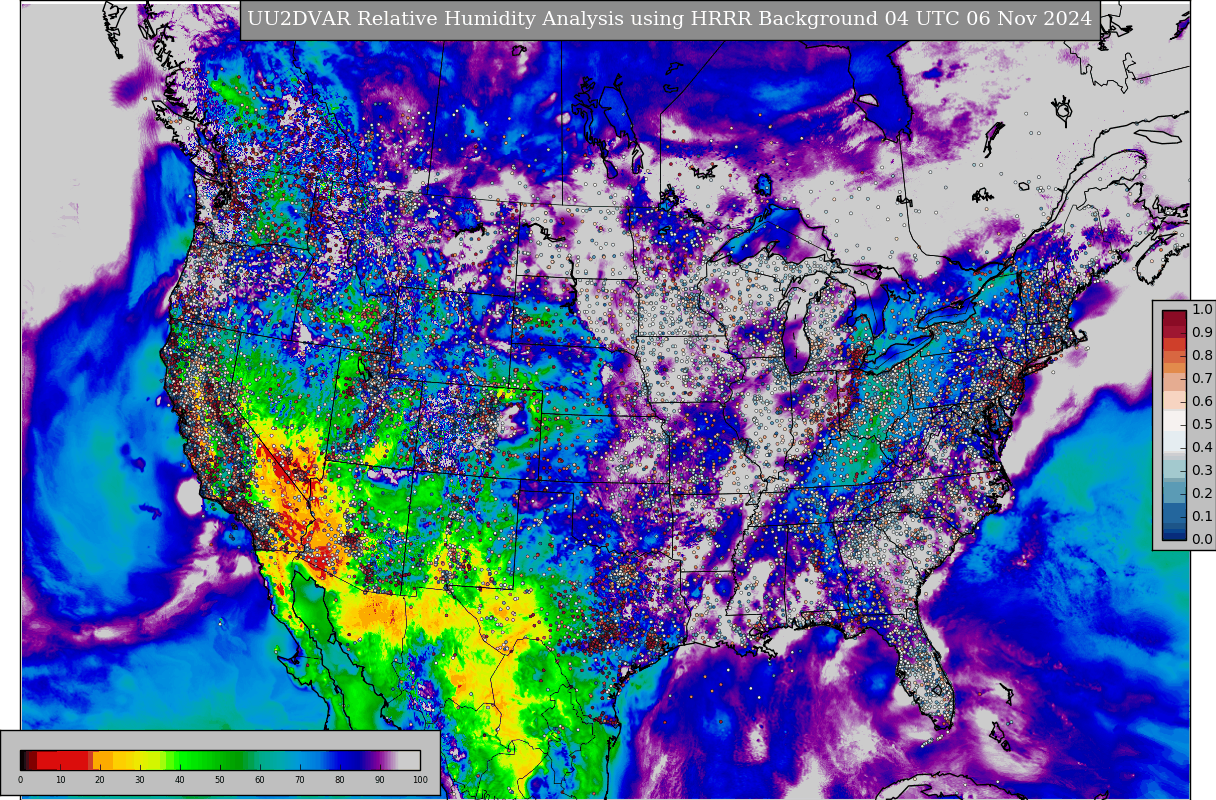The width and height of the screenshot is (1216, 800).
Task: Click the '0.0' label on right colorbar
Action: click(1202, 539)
